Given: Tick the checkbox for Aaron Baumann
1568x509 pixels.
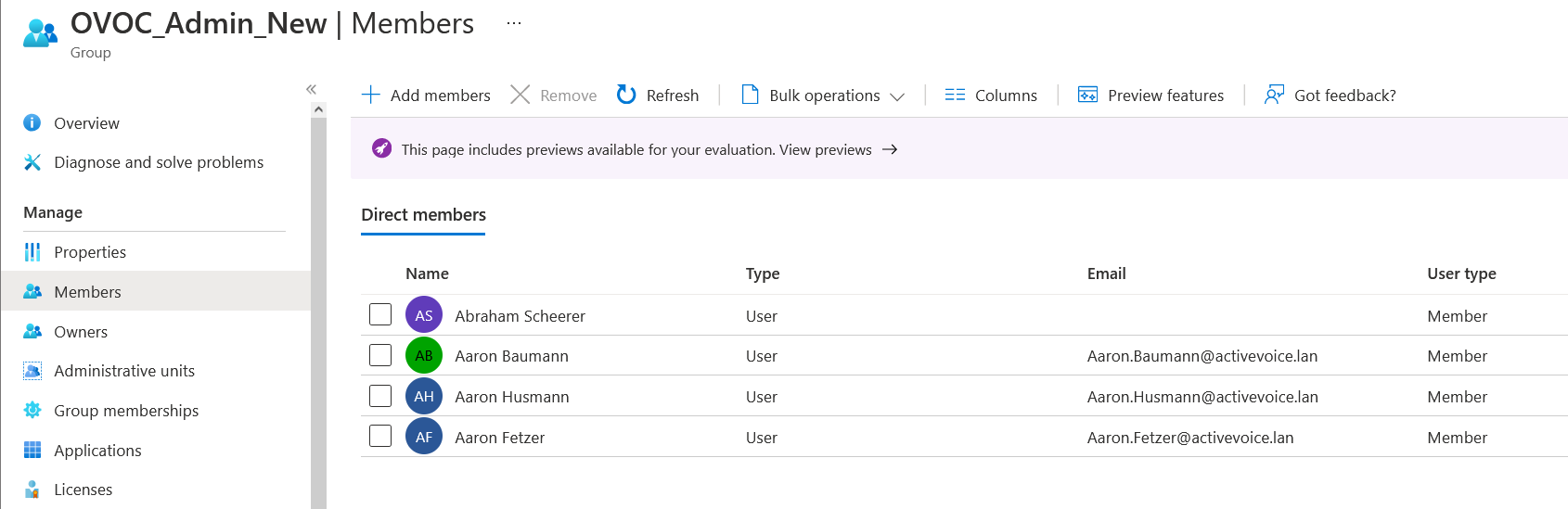Looking at the screenshot, I should click(380, 355).
